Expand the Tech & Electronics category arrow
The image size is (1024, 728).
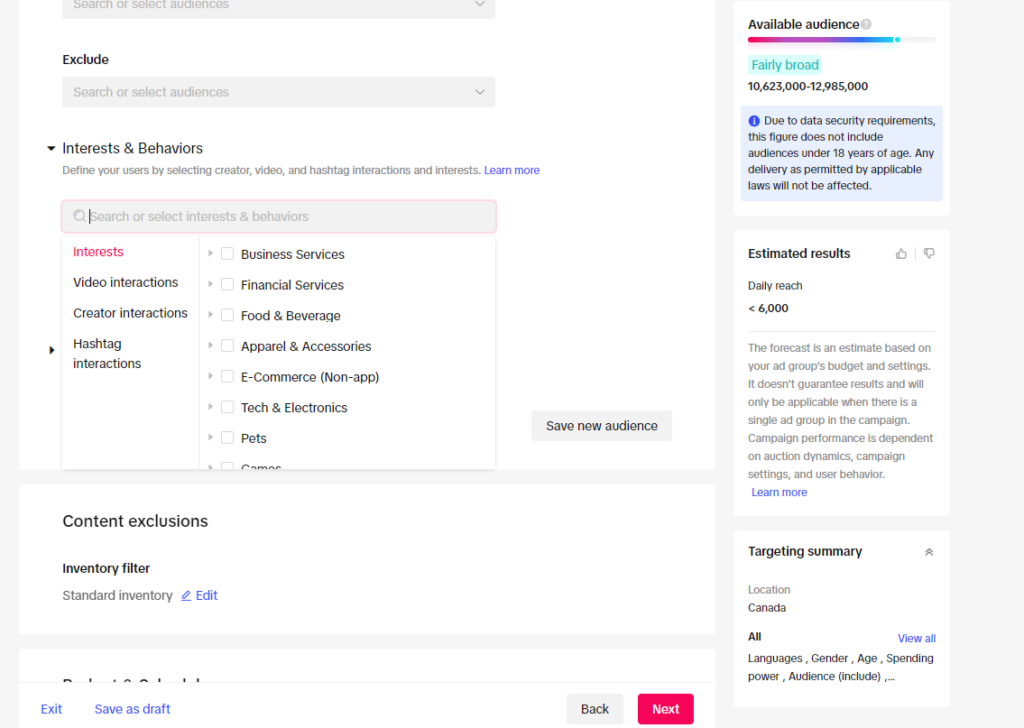pos(210,407)
